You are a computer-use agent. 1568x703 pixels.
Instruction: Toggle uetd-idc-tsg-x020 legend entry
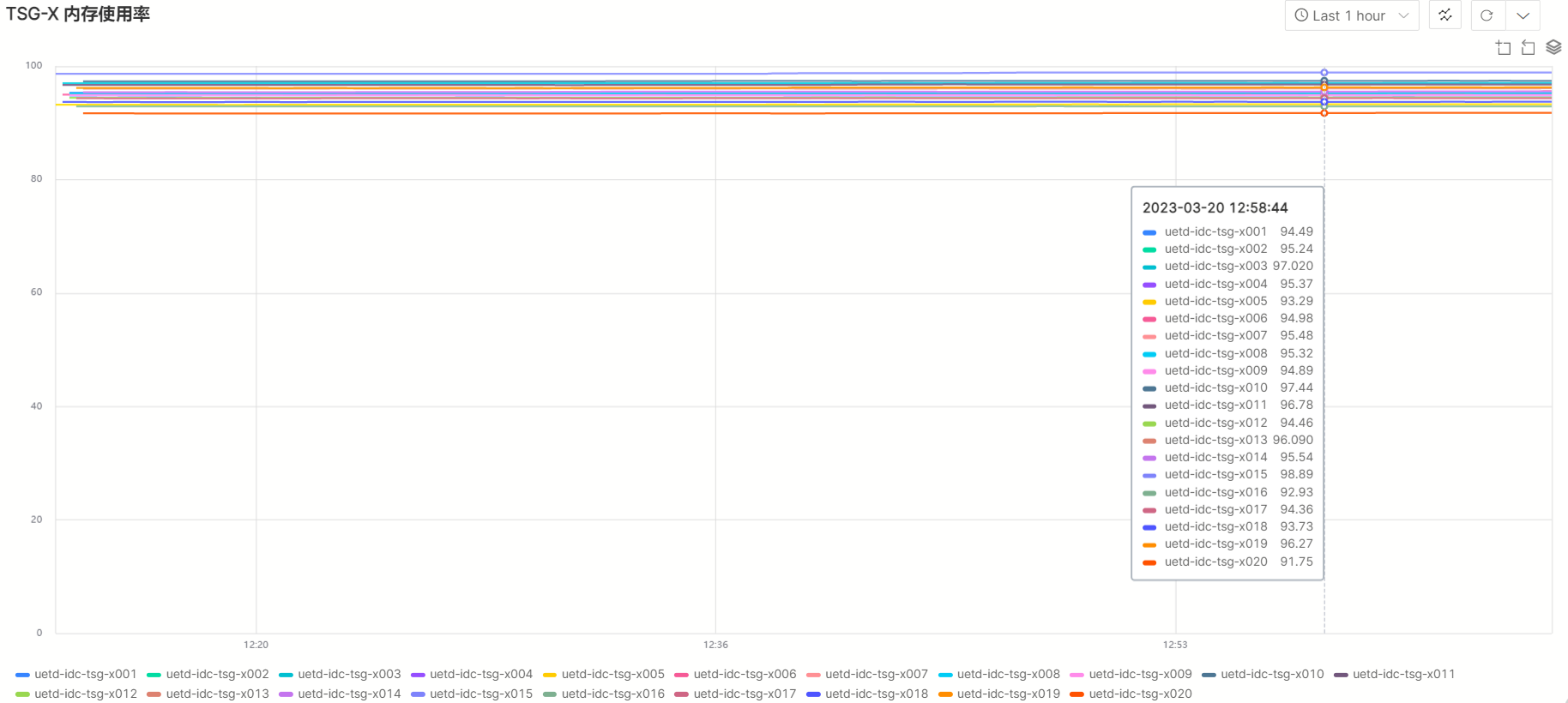[1140, 694]
